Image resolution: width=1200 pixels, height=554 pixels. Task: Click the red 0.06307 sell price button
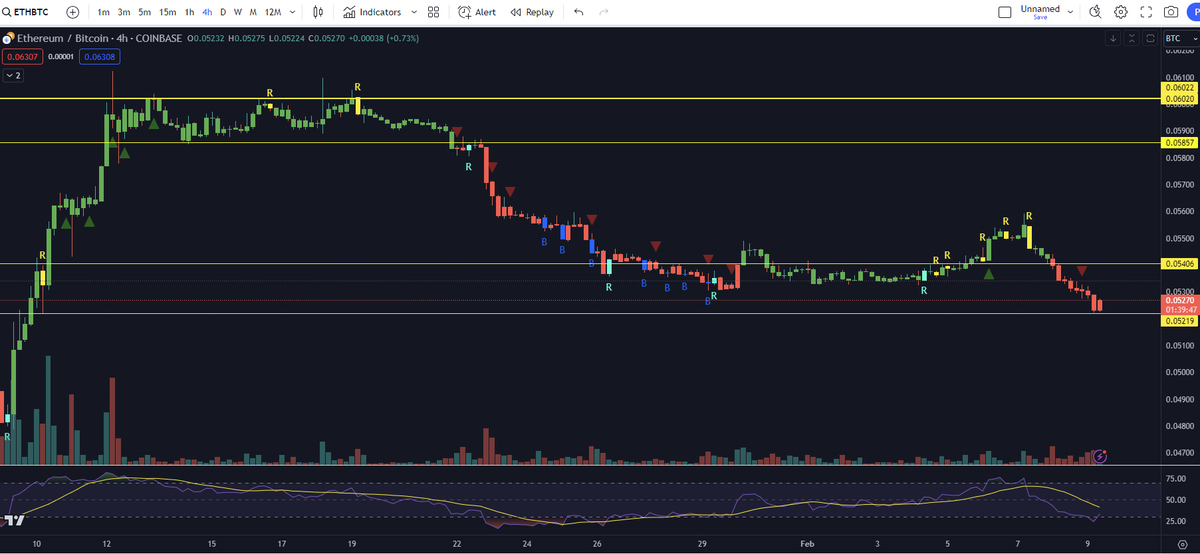pyautogui.click(x=21, y=57)
